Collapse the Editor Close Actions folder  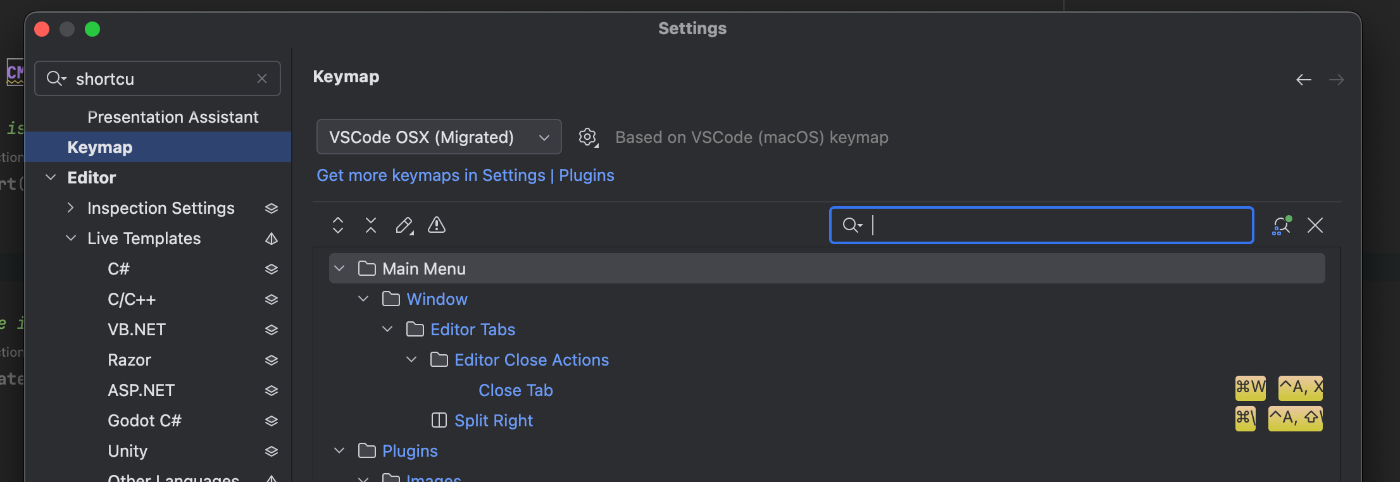(412, 360)
